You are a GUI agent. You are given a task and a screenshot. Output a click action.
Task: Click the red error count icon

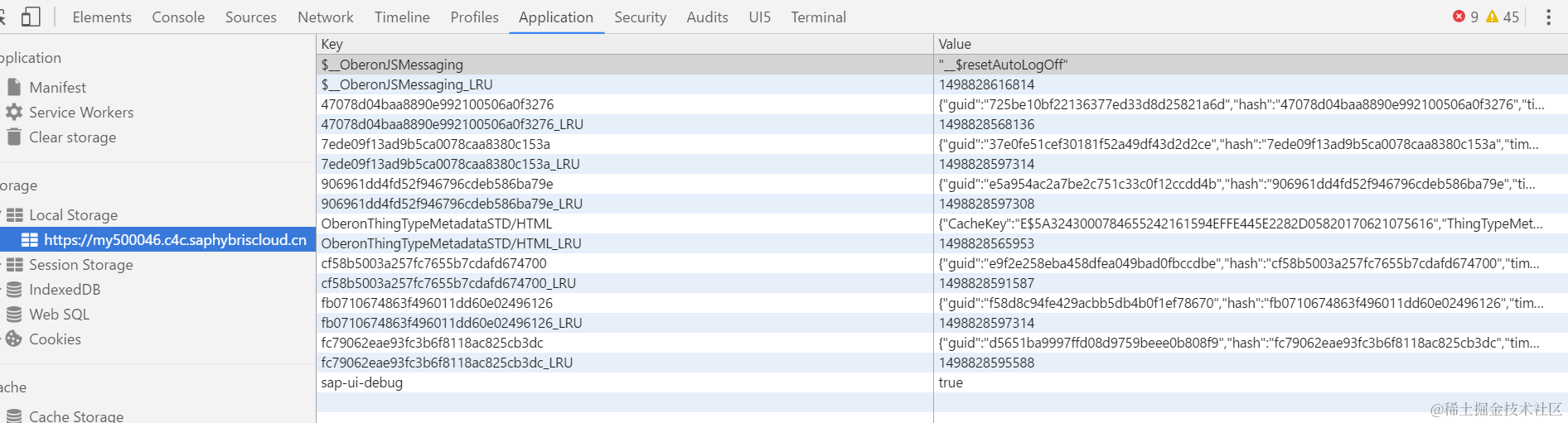click(x=1459, y=17)
